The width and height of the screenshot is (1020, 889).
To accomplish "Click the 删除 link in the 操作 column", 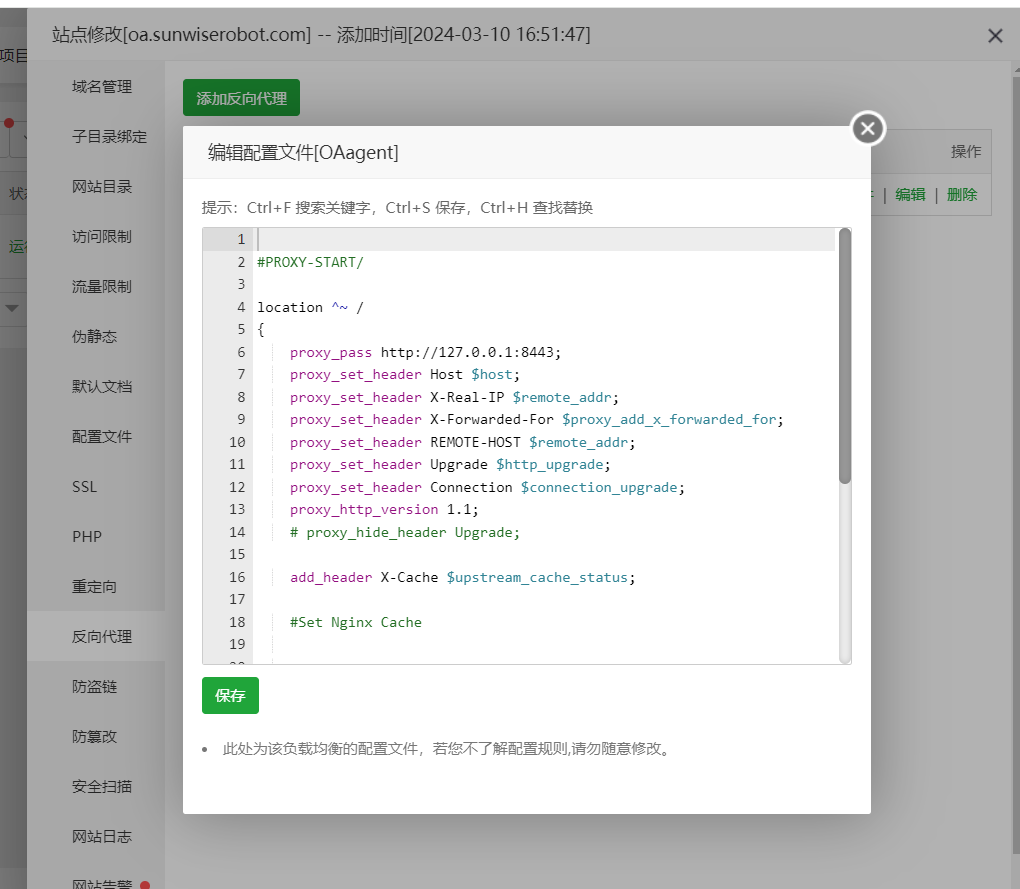I will pyautogui.click(x=961, y=195).
